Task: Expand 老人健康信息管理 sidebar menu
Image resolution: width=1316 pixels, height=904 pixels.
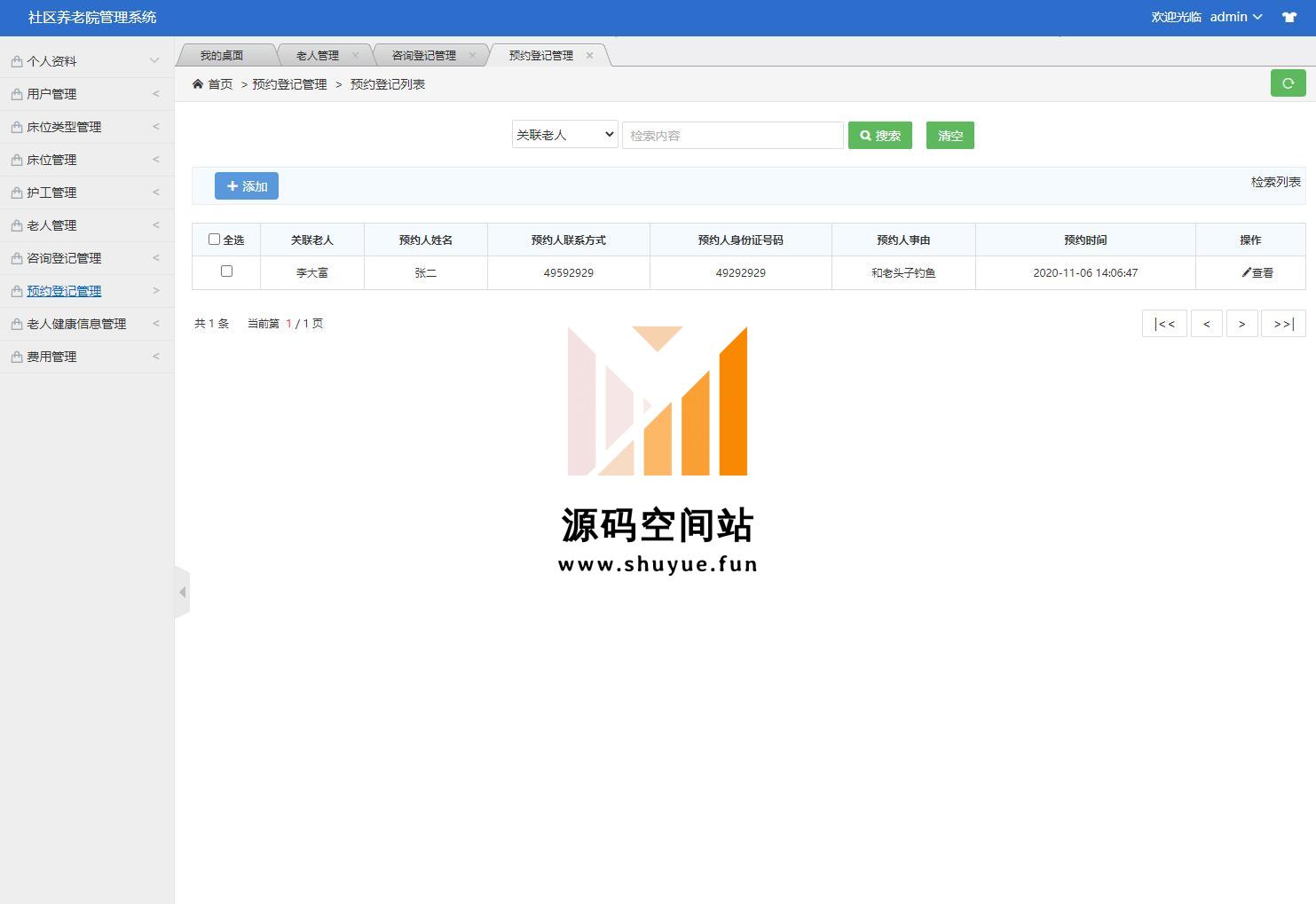Action: (76, 324)
